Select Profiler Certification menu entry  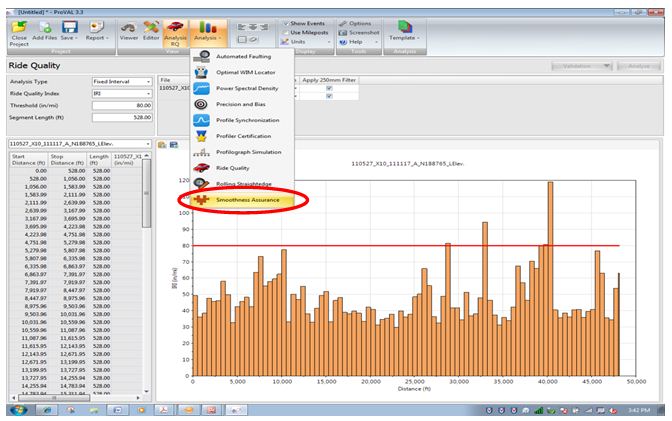pyautogui.click(x=243, y=136)
